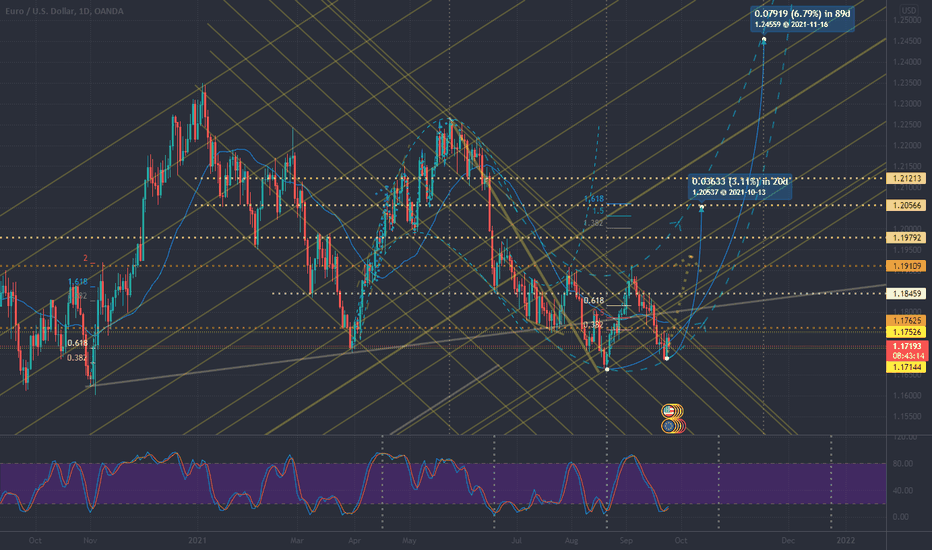This screenshot has height=550, width=932.
Task: Select the white anchor dot at September low
Action: (x=666, y=358)
